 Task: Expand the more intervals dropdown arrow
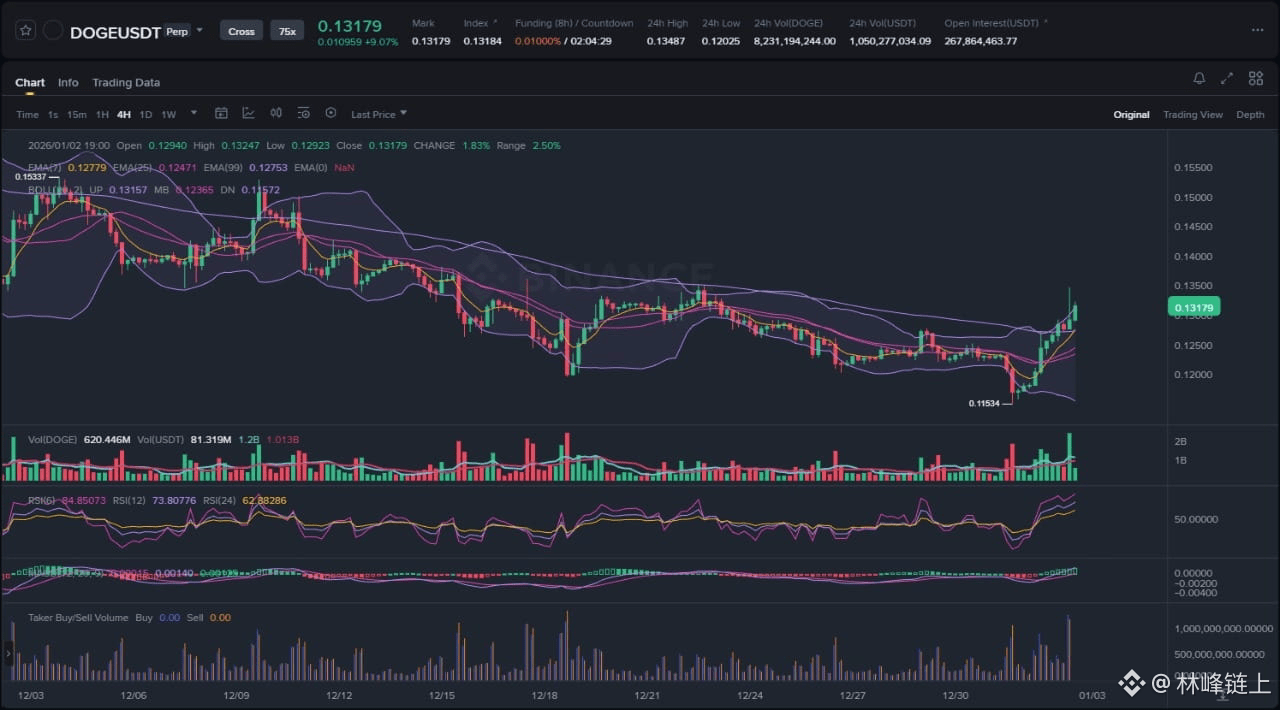coord(194,113)
